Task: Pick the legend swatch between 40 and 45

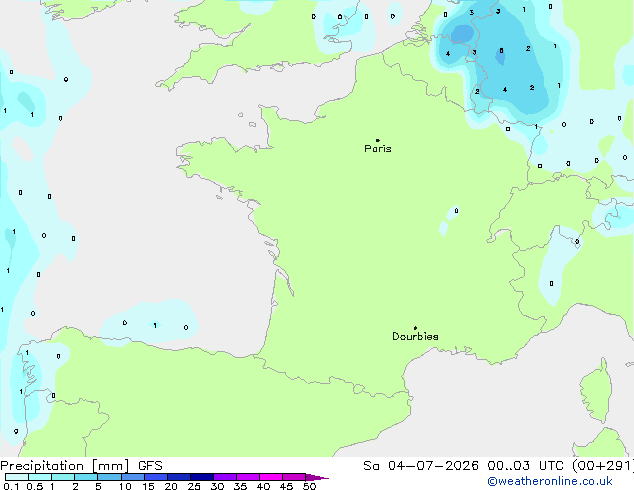Action: coord(271,477)
